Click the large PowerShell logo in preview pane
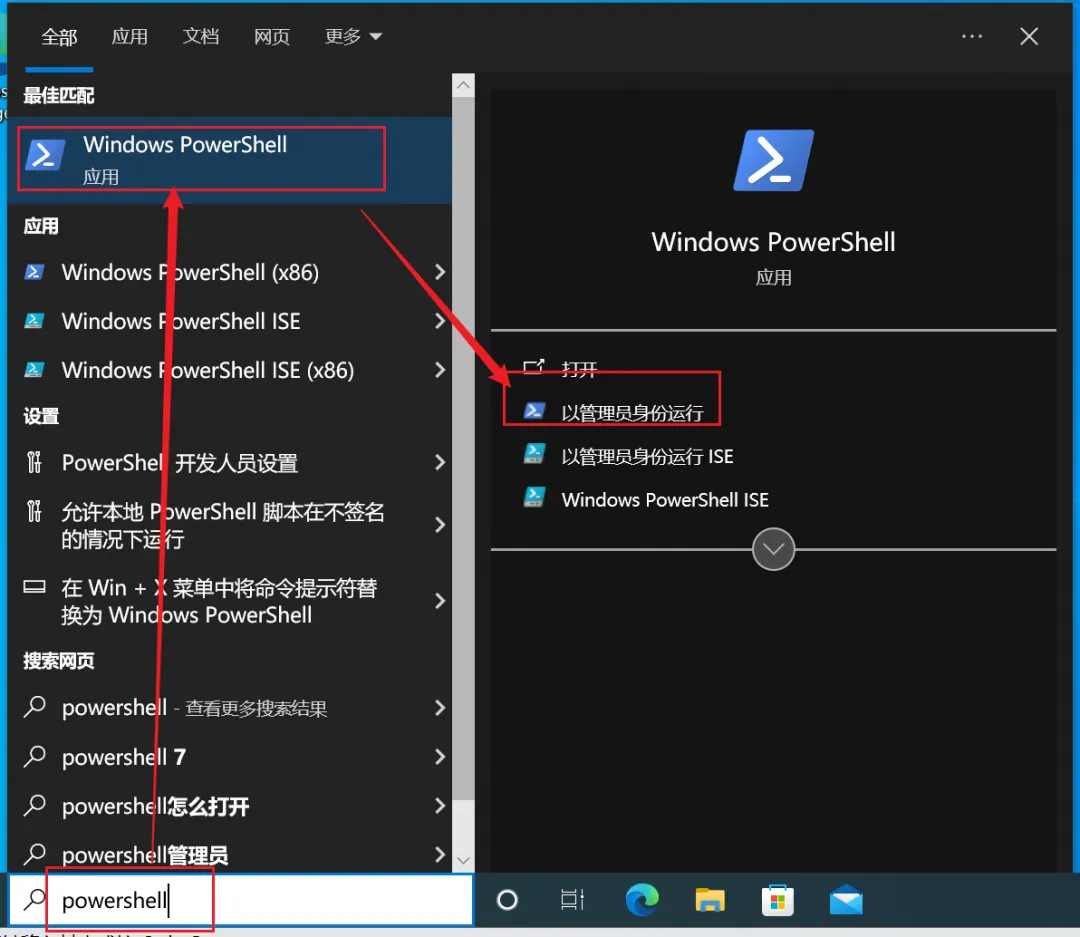The width and height of the screenshot is (1080, 937). coord(773,161)
